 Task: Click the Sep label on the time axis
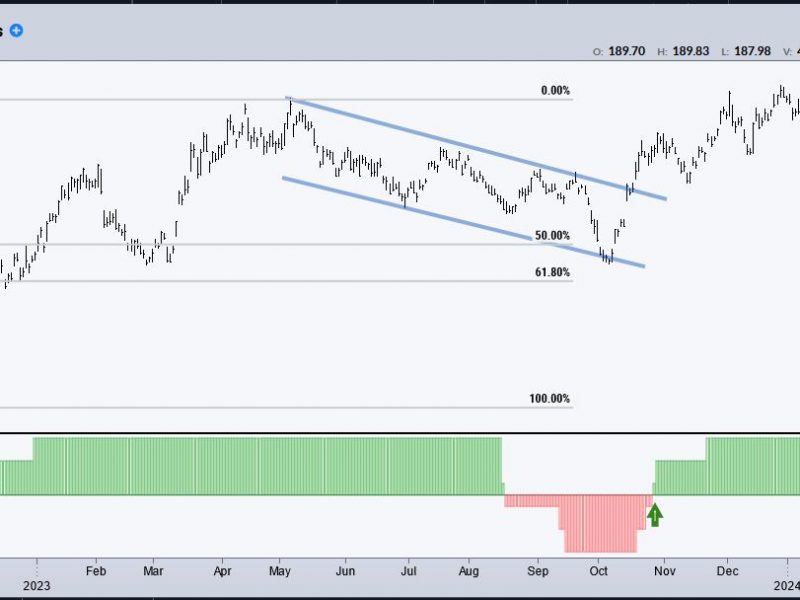click(538, 571)
